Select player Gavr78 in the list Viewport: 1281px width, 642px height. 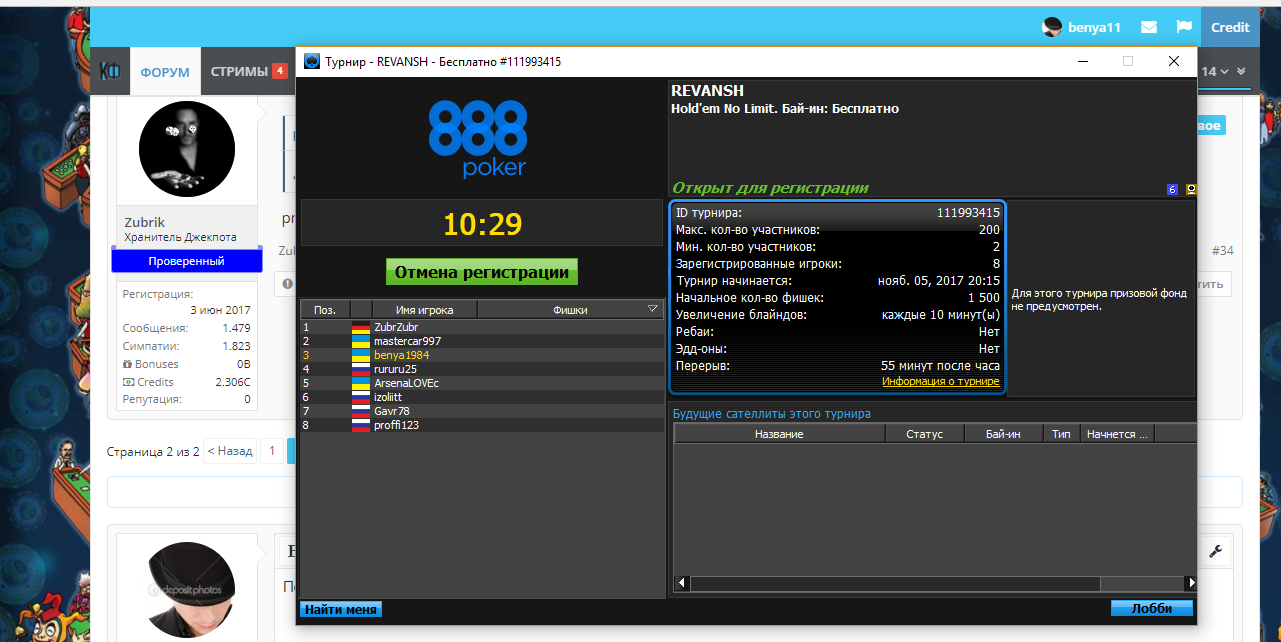point(482,411)
